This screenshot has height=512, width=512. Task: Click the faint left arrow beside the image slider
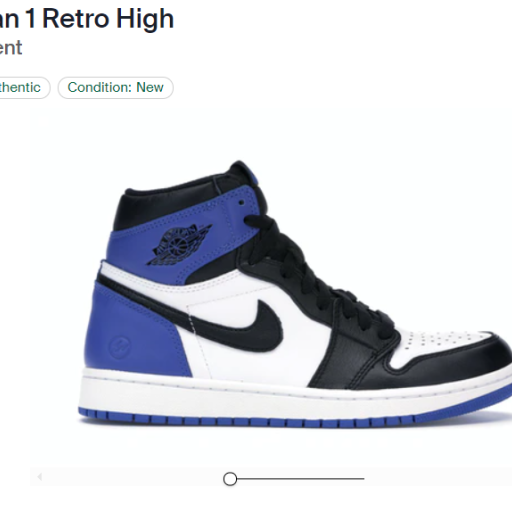coord(40,477)
